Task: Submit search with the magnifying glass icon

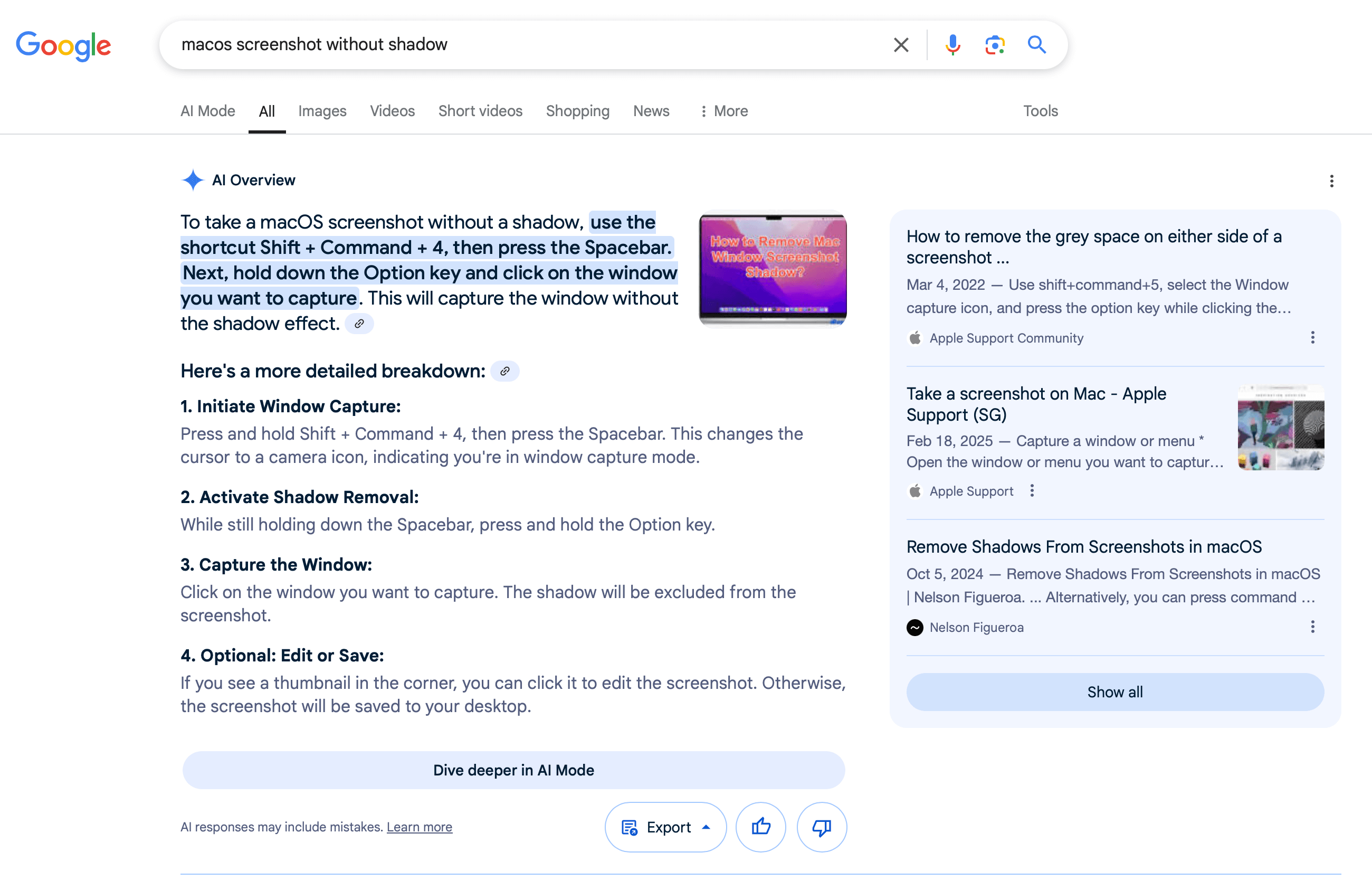Action: tap(1036, 44)
